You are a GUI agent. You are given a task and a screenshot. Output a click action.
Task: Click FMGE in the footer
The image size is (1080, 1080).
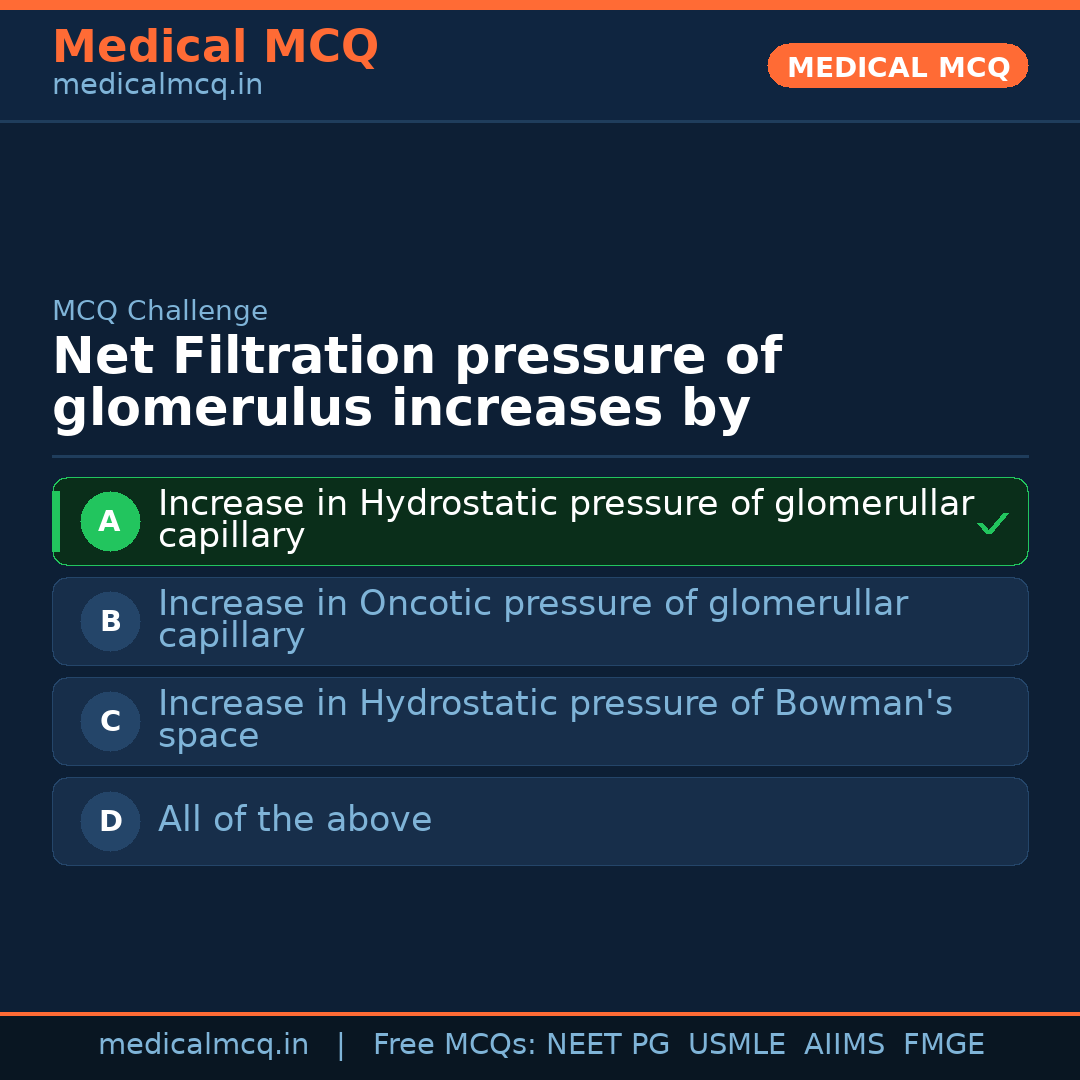(944, 1045)
